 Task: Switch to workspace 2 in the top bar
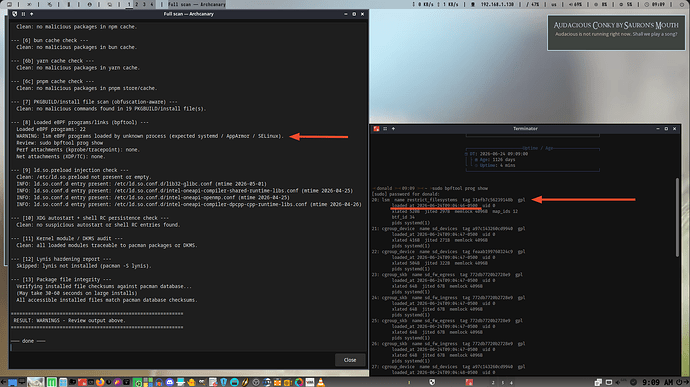coord(136,4)
